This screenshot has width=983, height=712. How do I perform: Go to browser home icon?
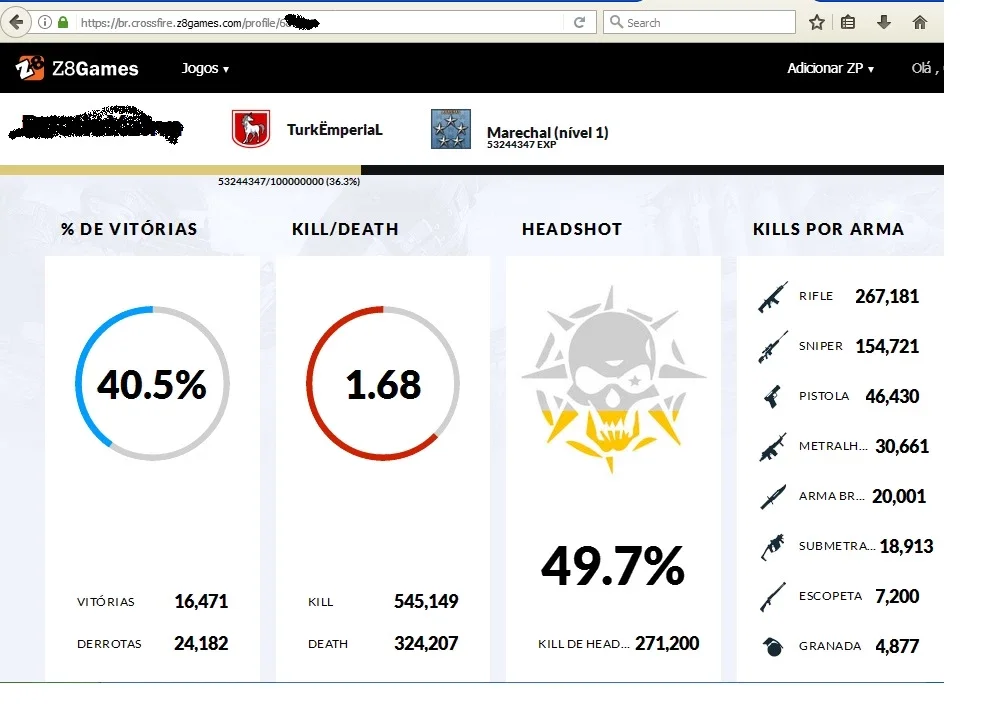coord(920,23)
